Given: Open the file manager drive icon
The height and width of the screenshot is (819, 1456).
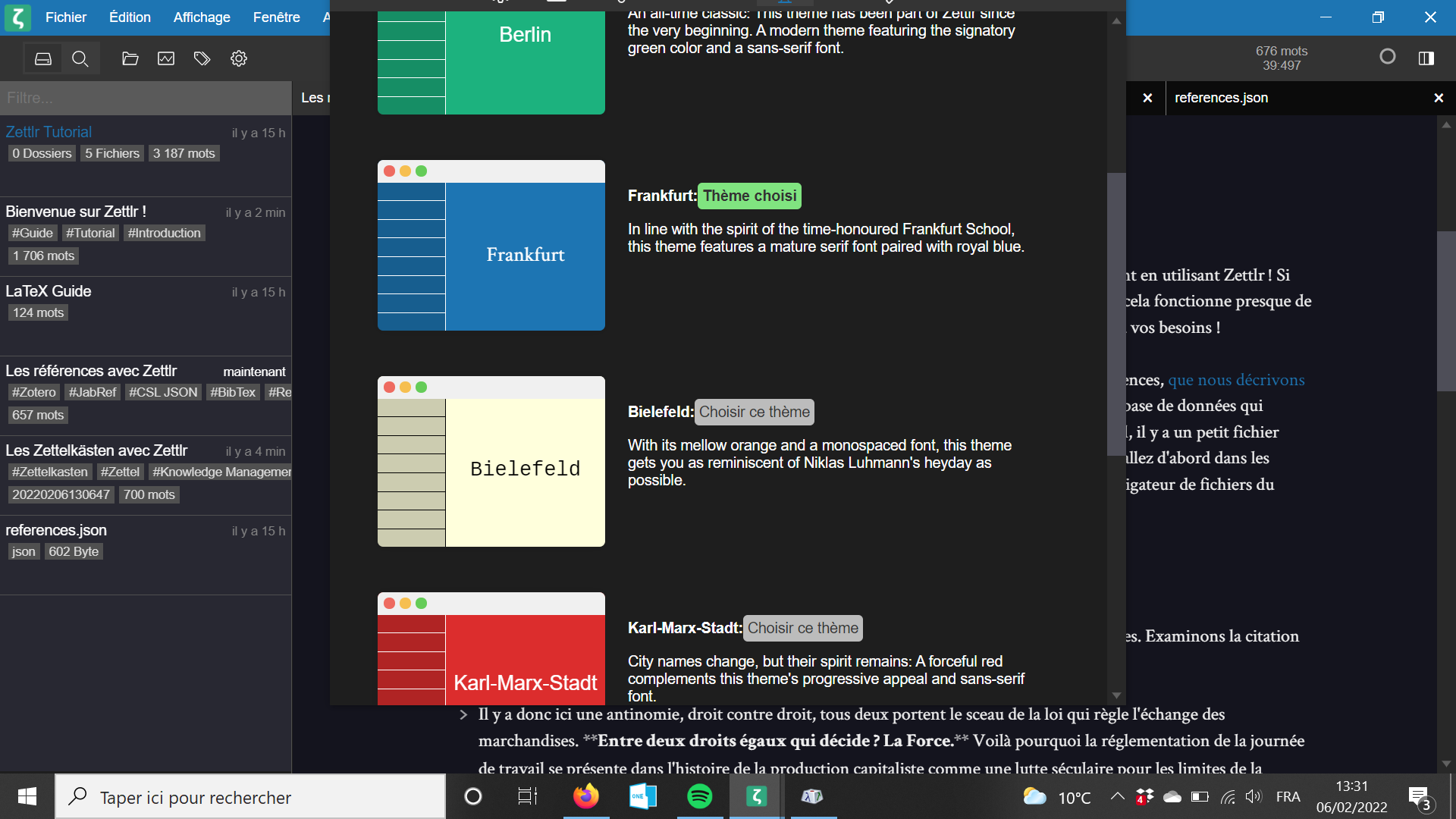Looking at the screenshot, I should [x=43, y=58].
